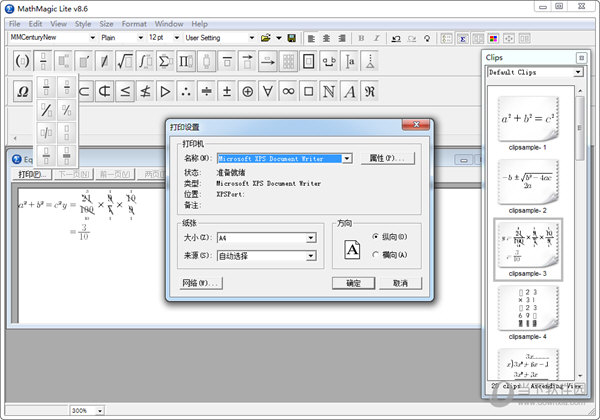Open the not-less-equal negated relation palette

pos(145,91)
